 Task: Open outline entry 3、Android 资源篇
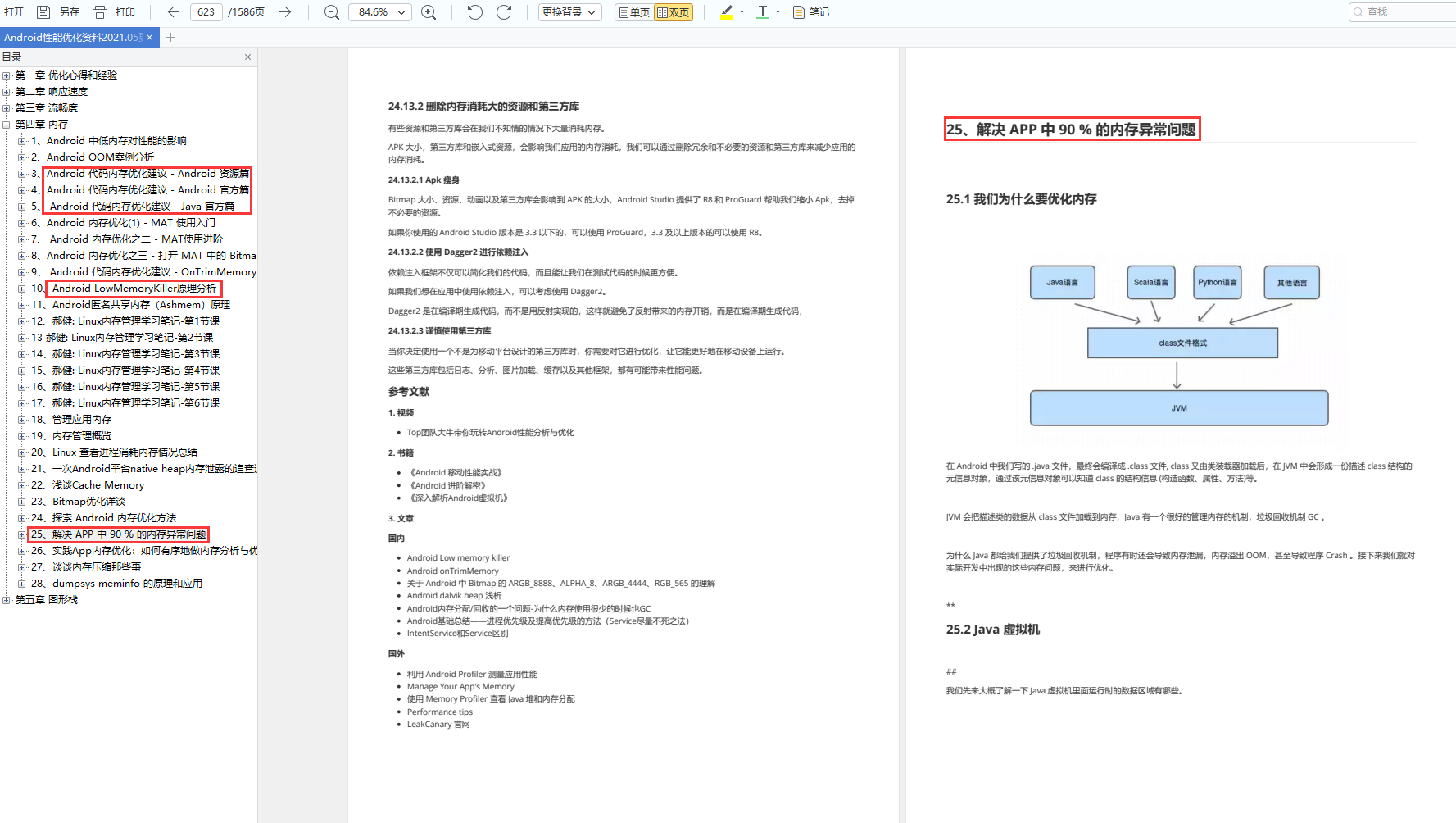tap(140, 174)
